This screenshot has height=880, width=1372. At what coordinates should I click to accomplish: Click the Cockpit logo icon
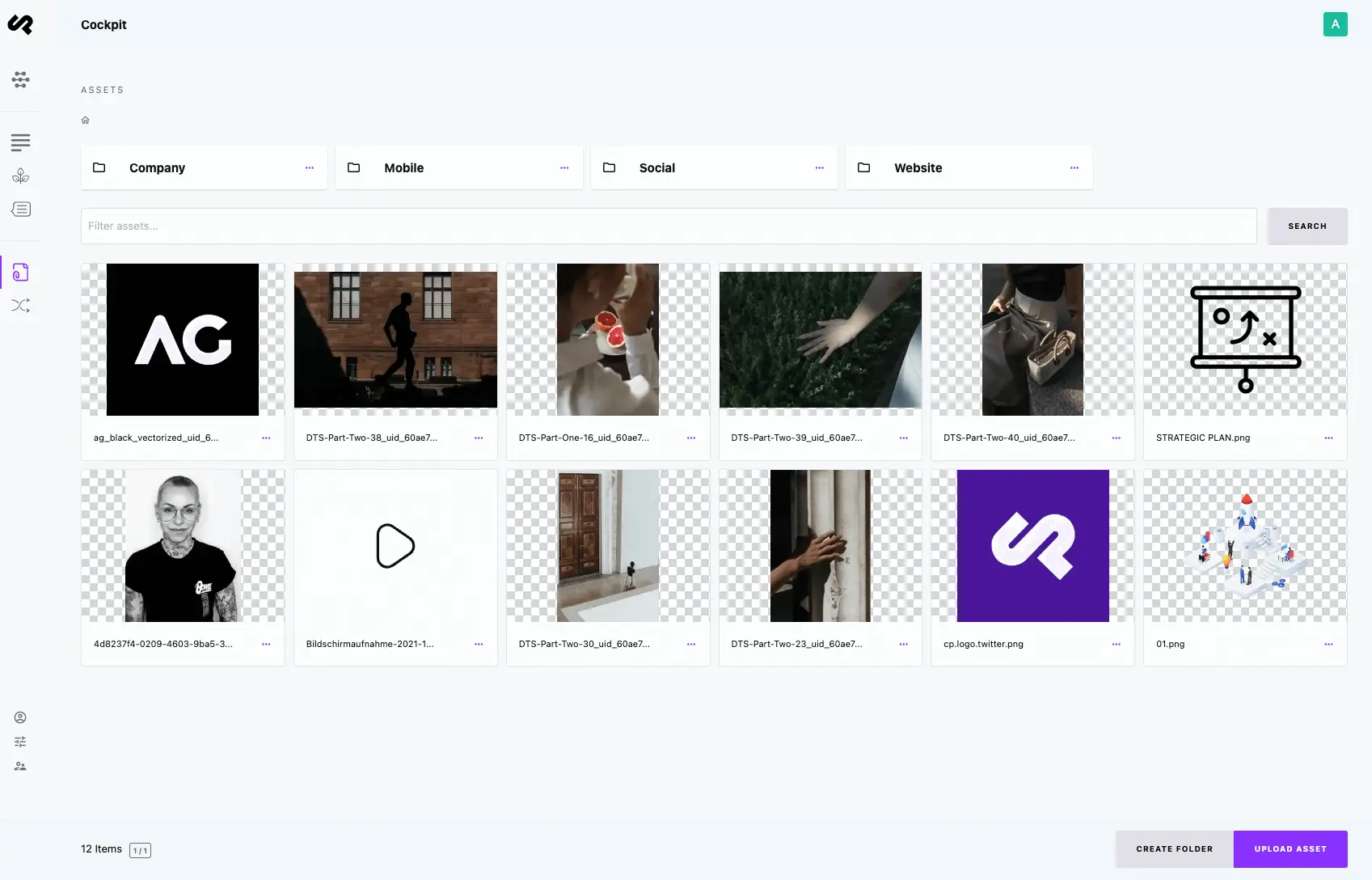20,25
